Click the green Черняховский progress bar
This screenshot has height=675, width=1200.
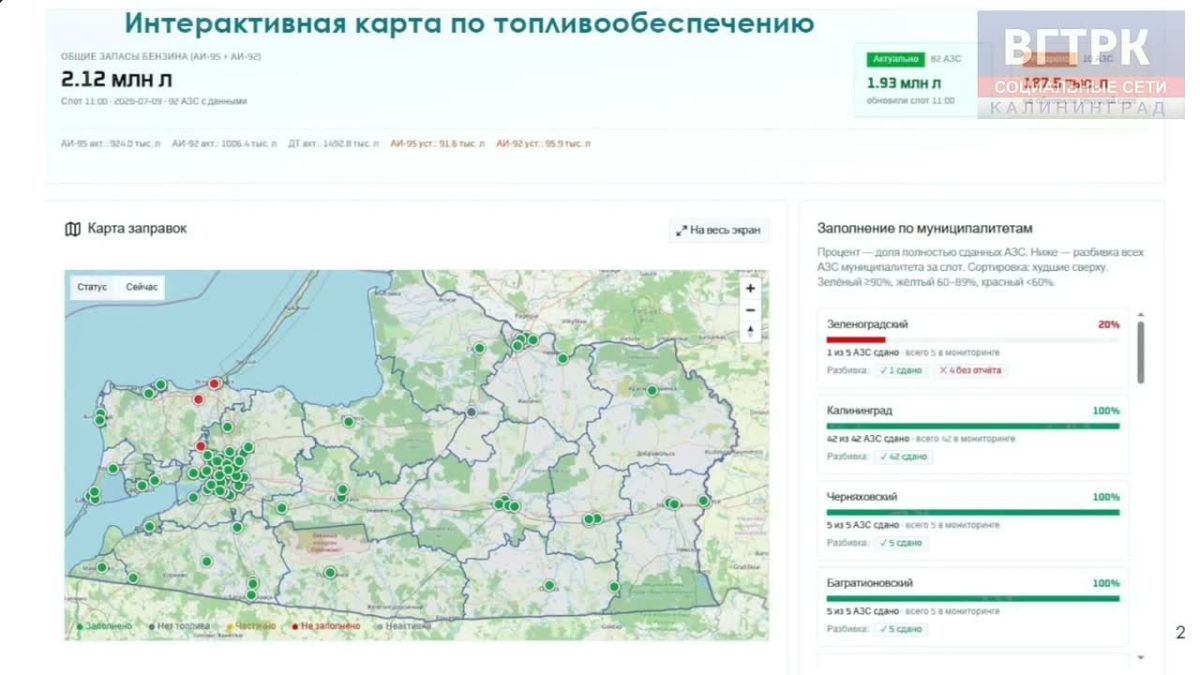tap(973, 512)
